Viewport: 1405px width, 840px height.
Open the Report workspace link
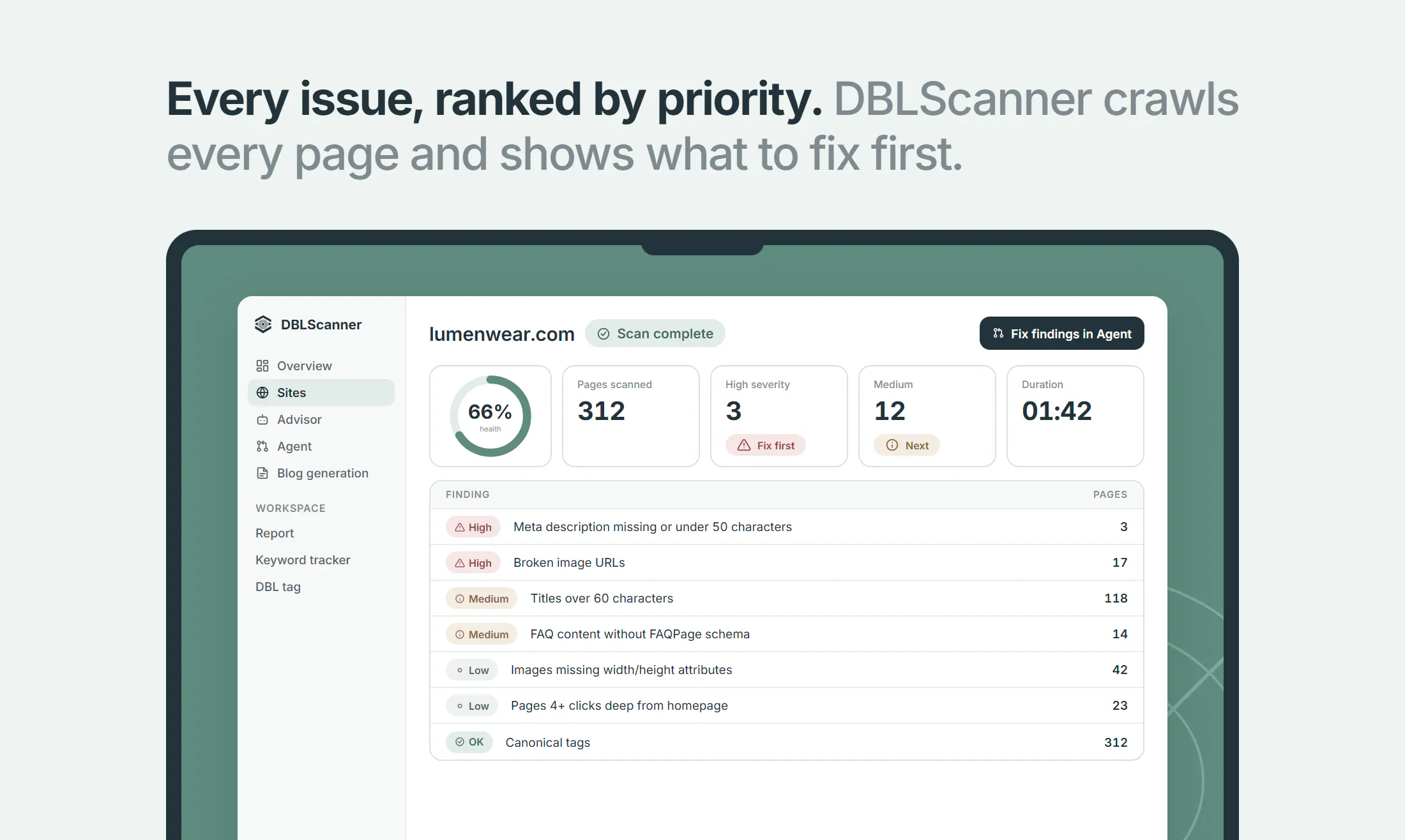tap(275, 533)
